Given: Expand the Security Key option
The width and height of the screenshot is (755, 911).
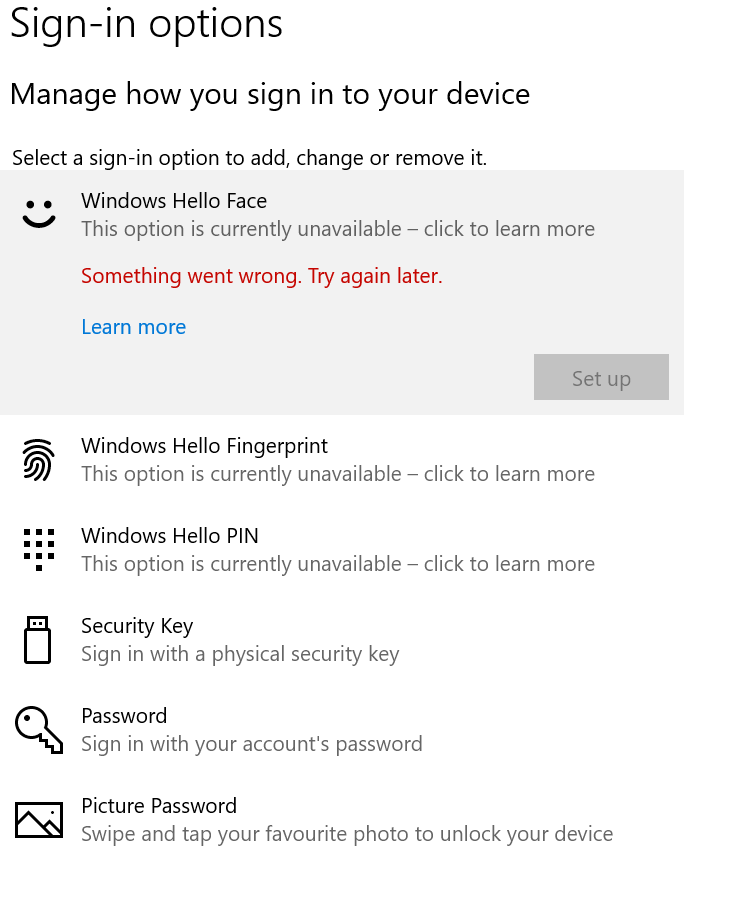Looking at the screenshot, I should [137, 626].
